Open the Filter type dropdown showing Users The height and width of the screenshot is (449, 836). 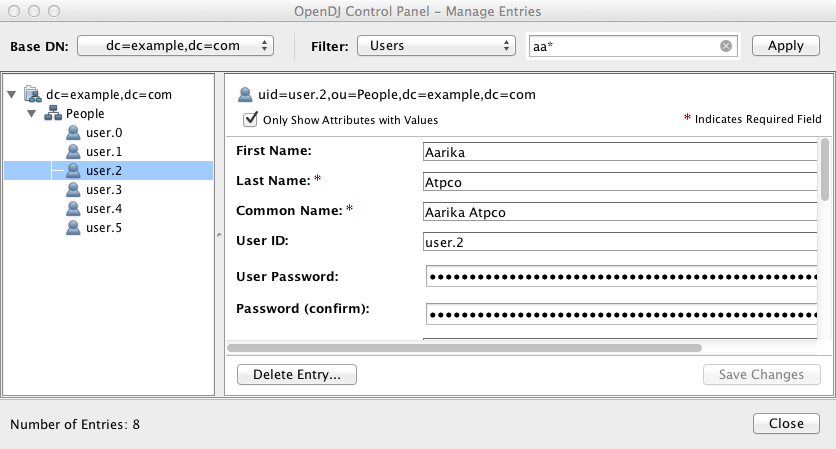[x=436, y=46]
